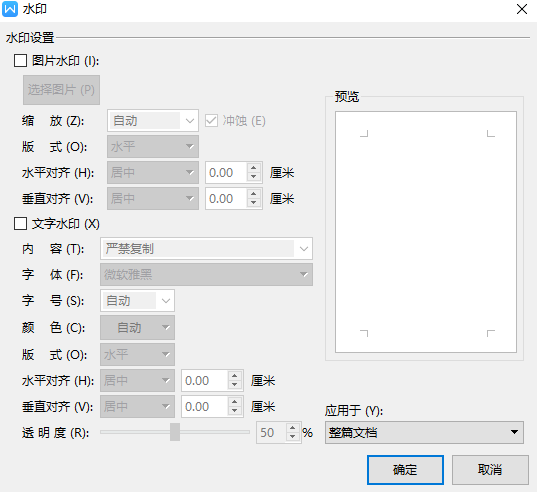Screen dimensions: 537x492
Task: Enable the 图片水印 checkbox
Action: point(20,61)
